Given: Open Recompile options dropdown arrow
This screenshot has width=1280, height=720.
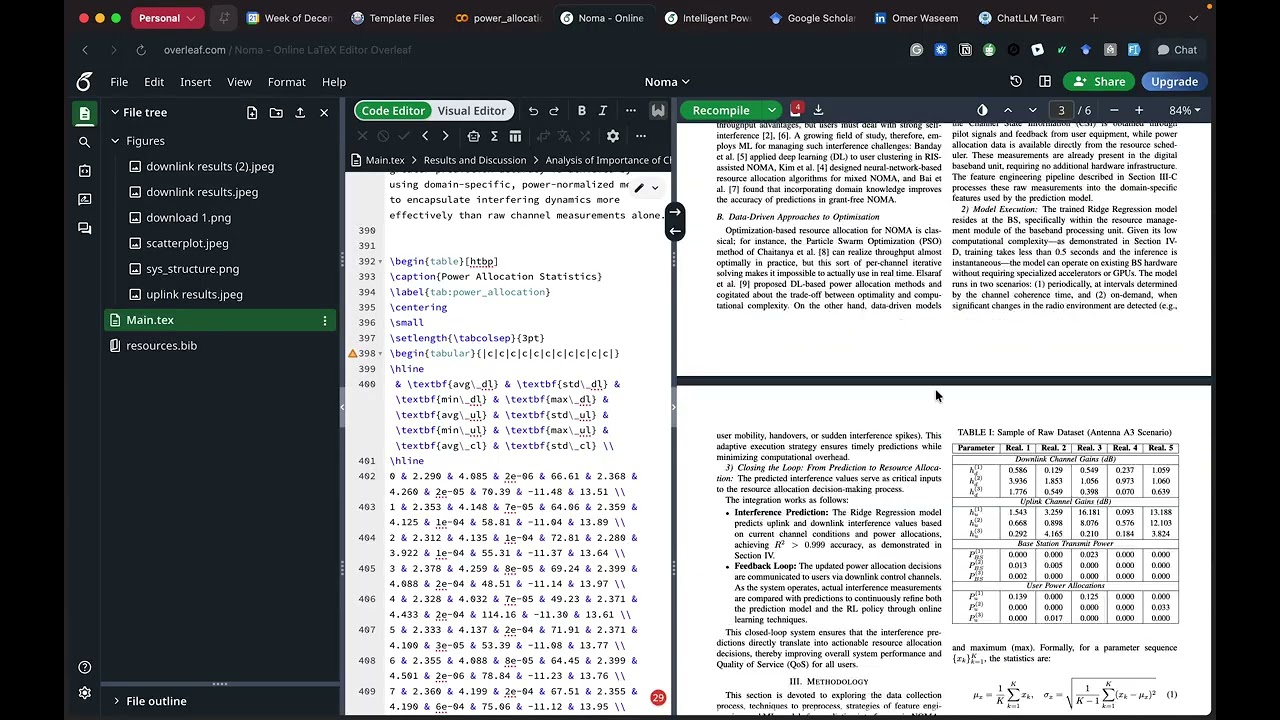Looking at the screenshot, I should tap(772, 110).
